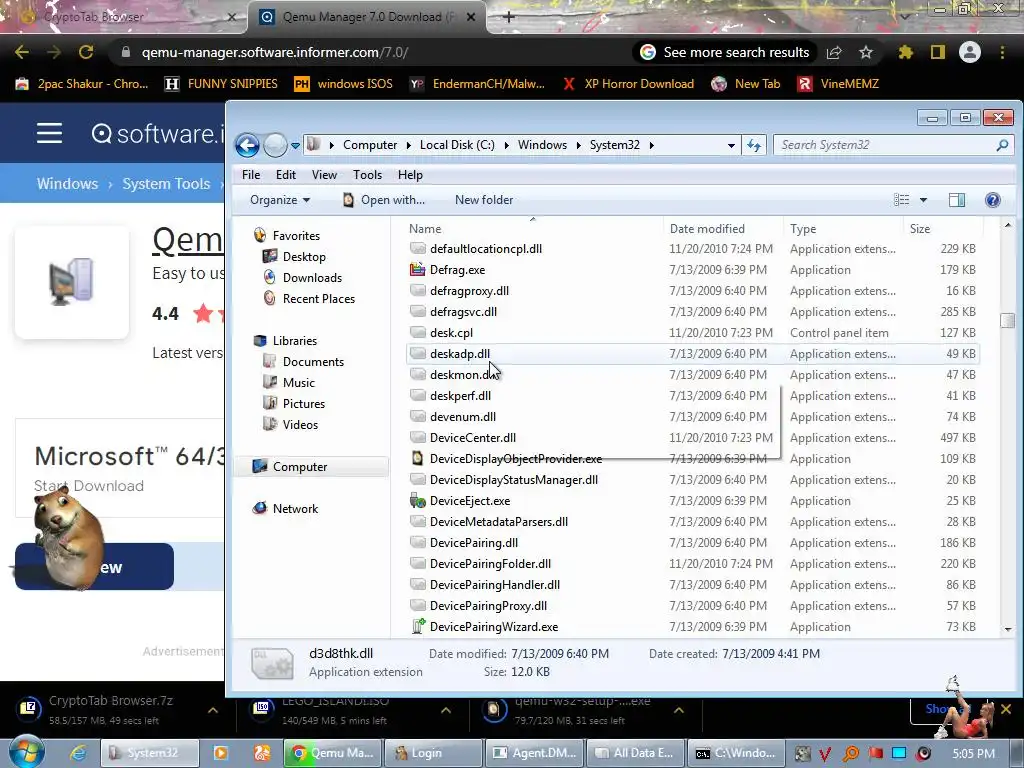Screen dimensions: 1024x768
Task: Select defaultlocationcpl.dll file
Action: click(x=486, y=249)
